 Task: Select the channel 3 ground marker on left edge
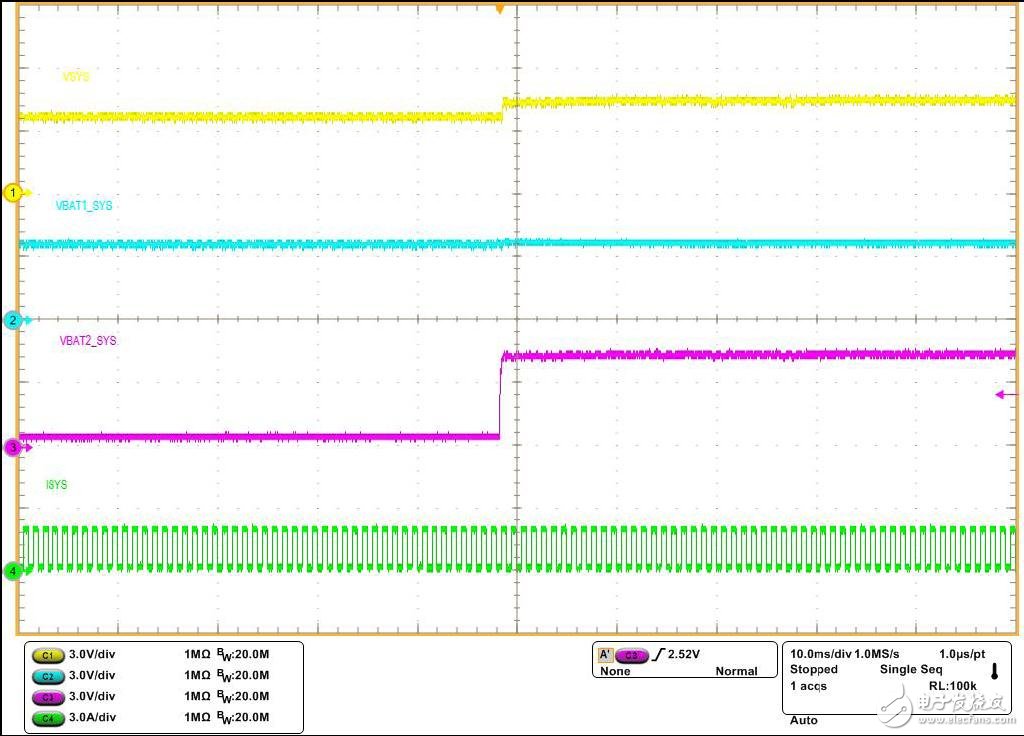point(14,447)
